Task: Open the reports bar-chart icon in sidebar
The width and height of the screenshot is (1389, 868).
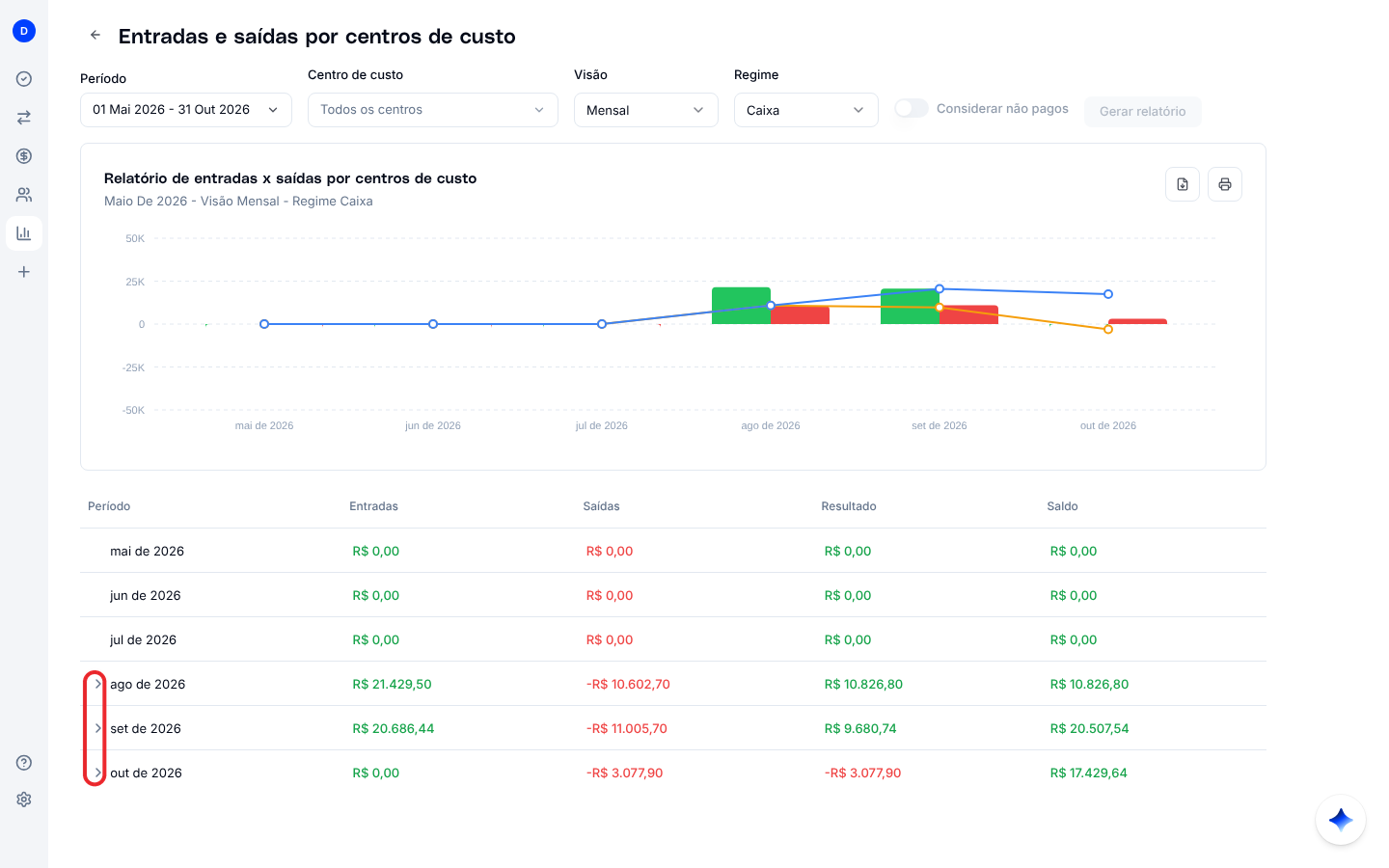Action: (24, 233)
